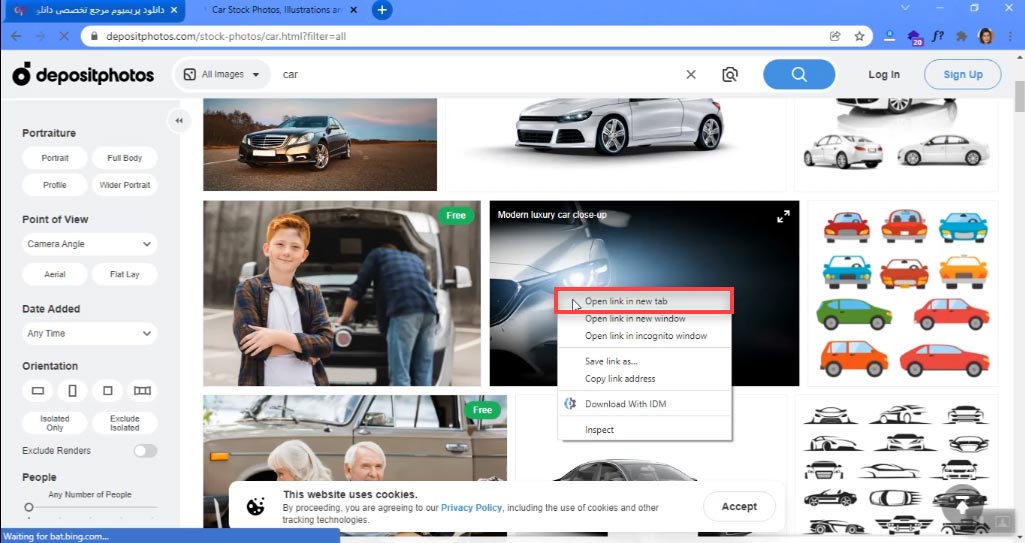This screenshot has width=1025, height=543.
Task: Click the f? extension icon
Action: 937,37
